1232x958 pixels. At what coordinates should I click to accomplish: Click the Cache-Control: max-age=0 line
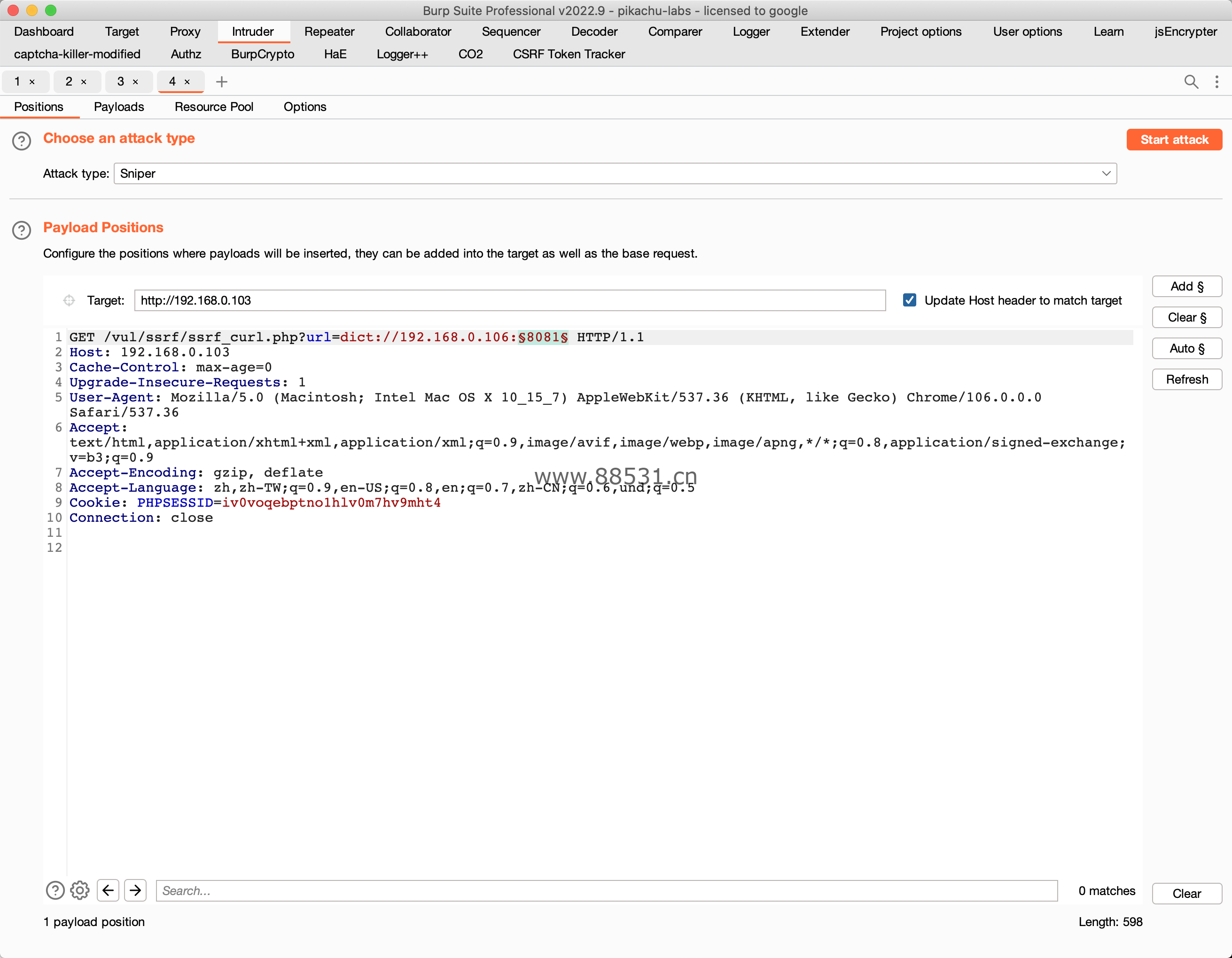[171, 367]
